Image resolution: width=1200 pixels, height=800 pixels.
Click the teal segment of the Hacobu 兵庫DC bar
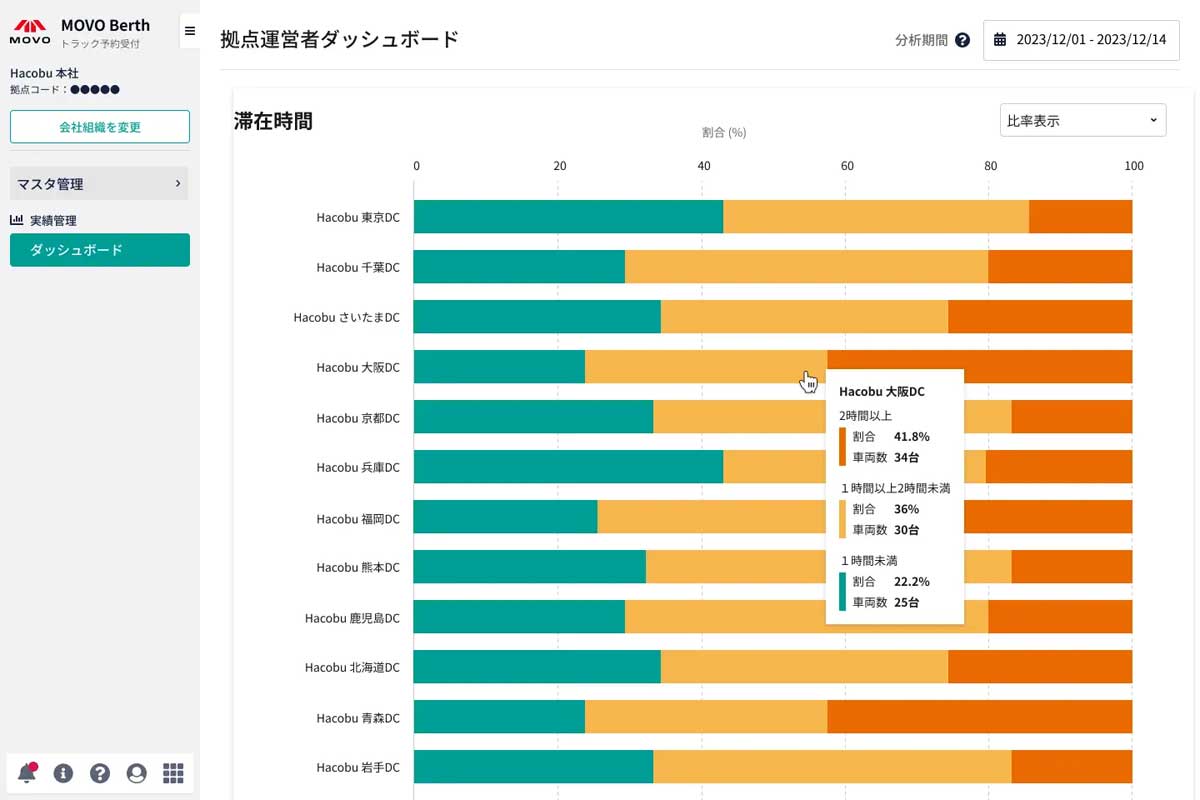[568, 467]
